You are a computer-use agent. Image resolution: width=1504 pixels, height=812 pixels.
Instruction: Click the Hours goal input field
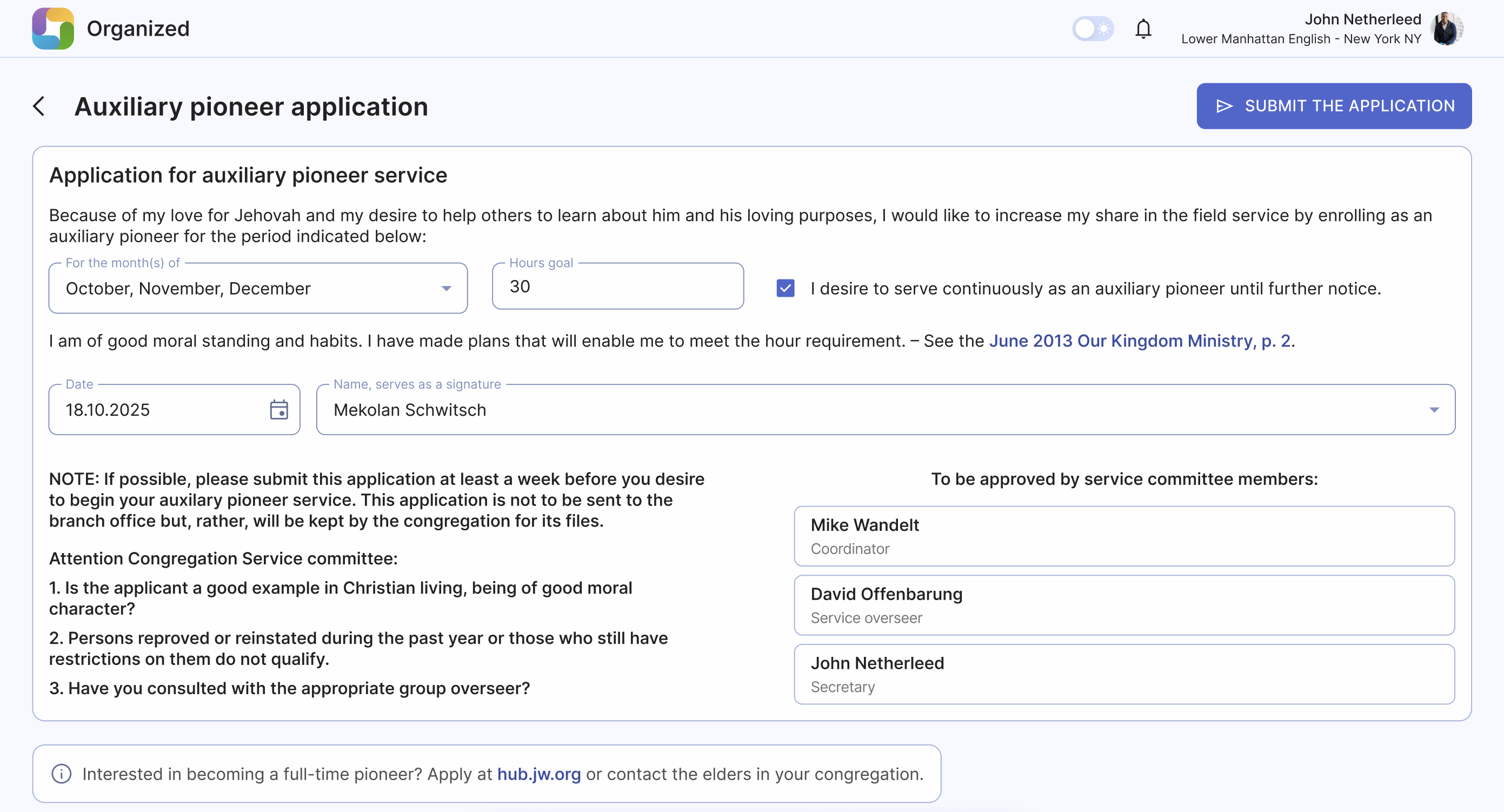[617, 287]
